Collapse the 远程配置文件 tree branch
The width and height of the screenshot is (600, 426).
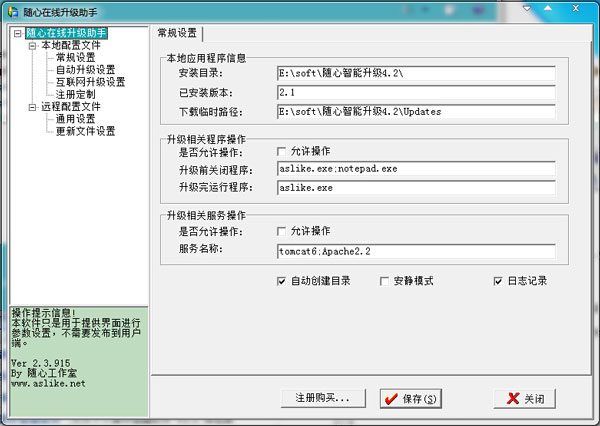(31, 106)
